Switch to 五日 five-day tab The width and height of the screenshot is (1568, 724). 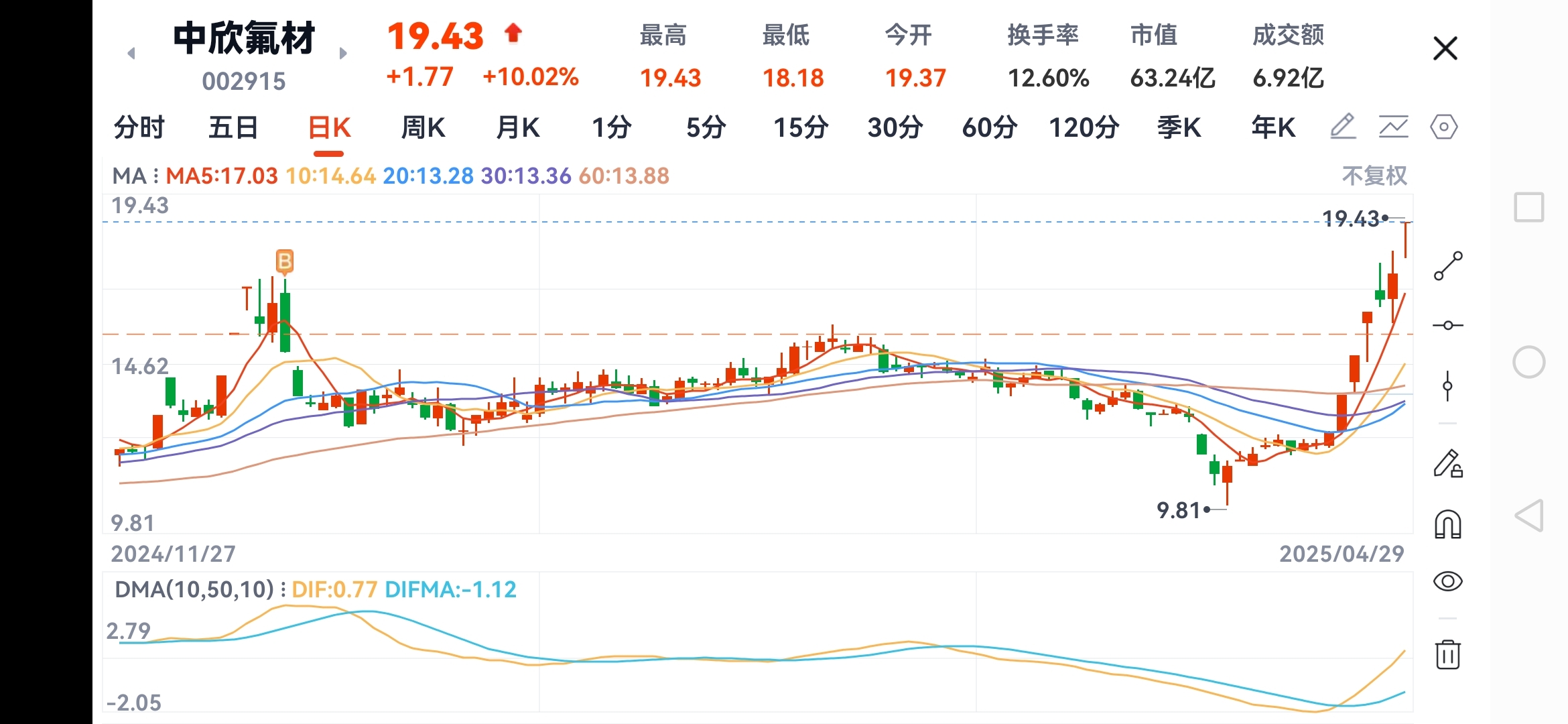tap(233, 127)
